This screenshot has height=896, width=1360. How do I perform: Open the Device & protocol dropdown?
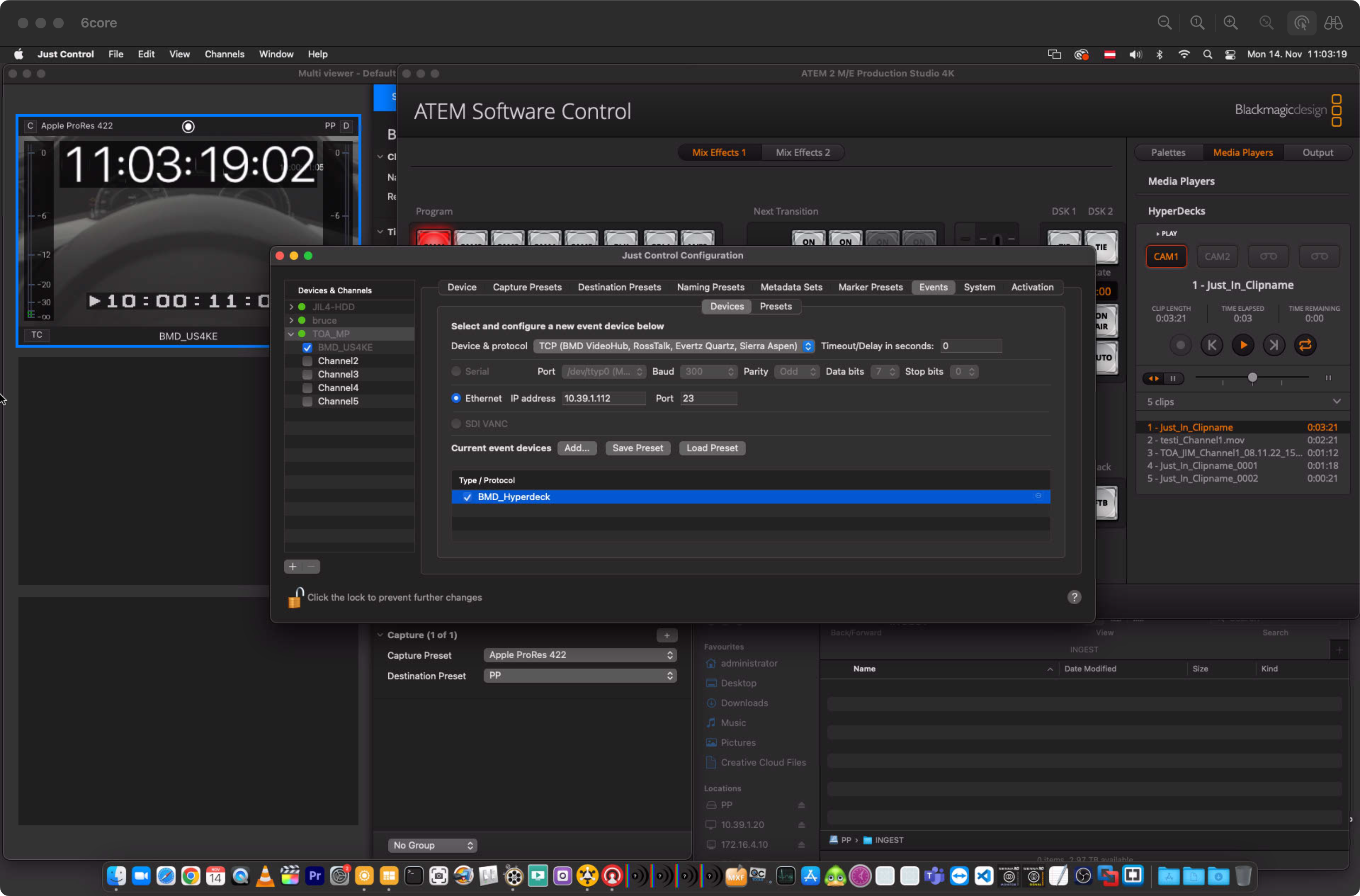click(x=673, y=346)
